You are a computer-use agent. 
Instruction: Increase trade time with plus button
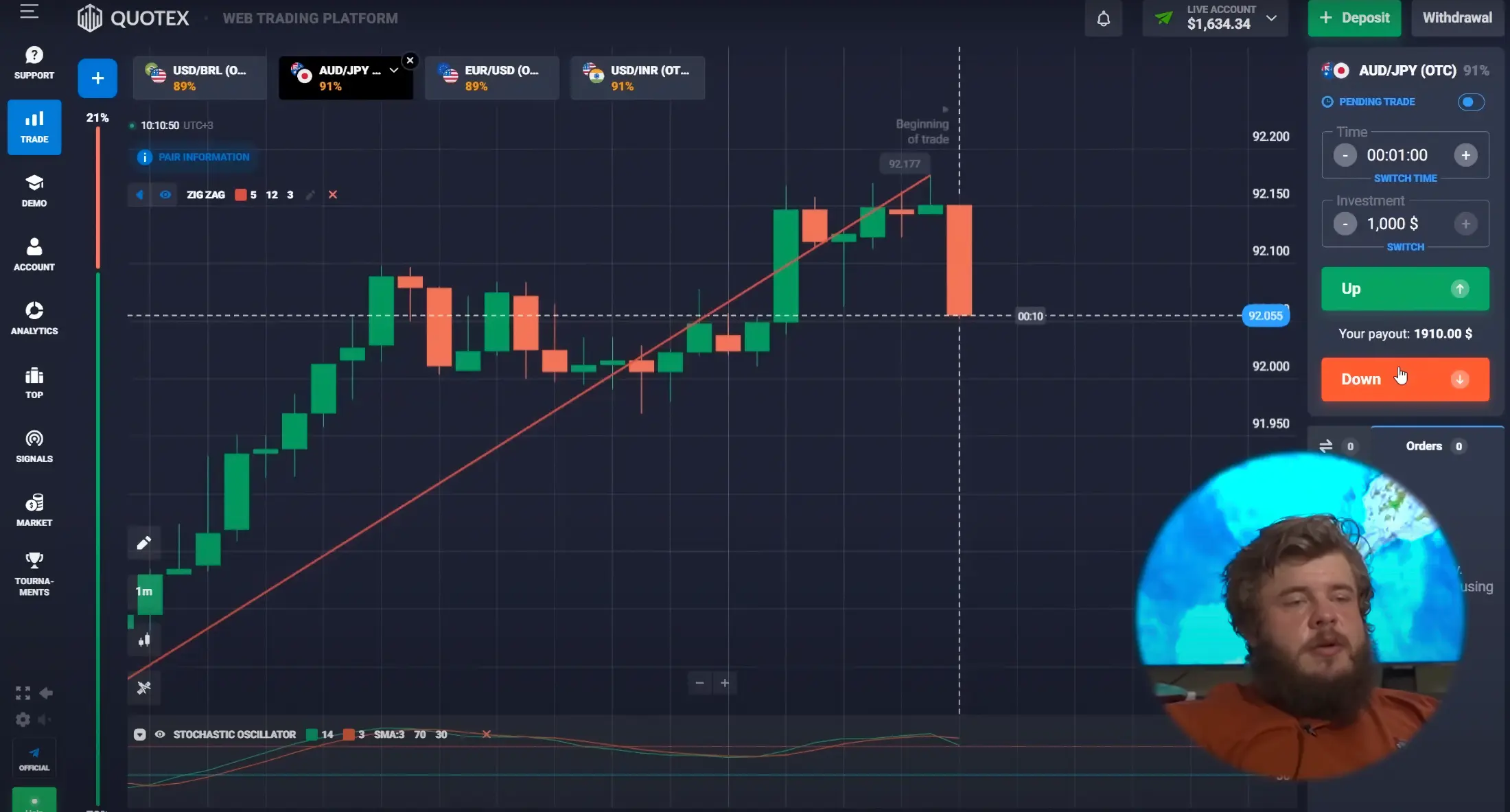[x=1465, y=155]
